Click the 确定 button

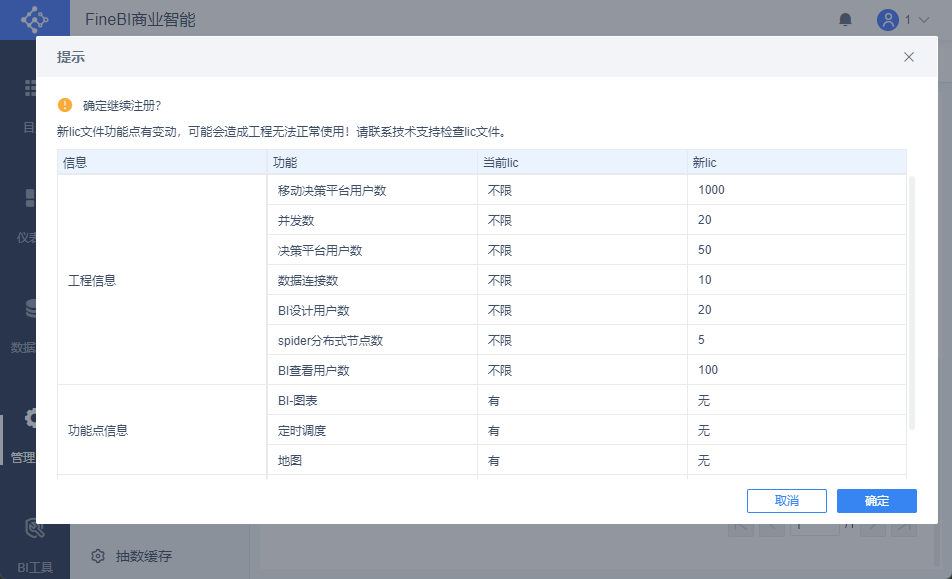pyautogui.click(x=876, y=501)
